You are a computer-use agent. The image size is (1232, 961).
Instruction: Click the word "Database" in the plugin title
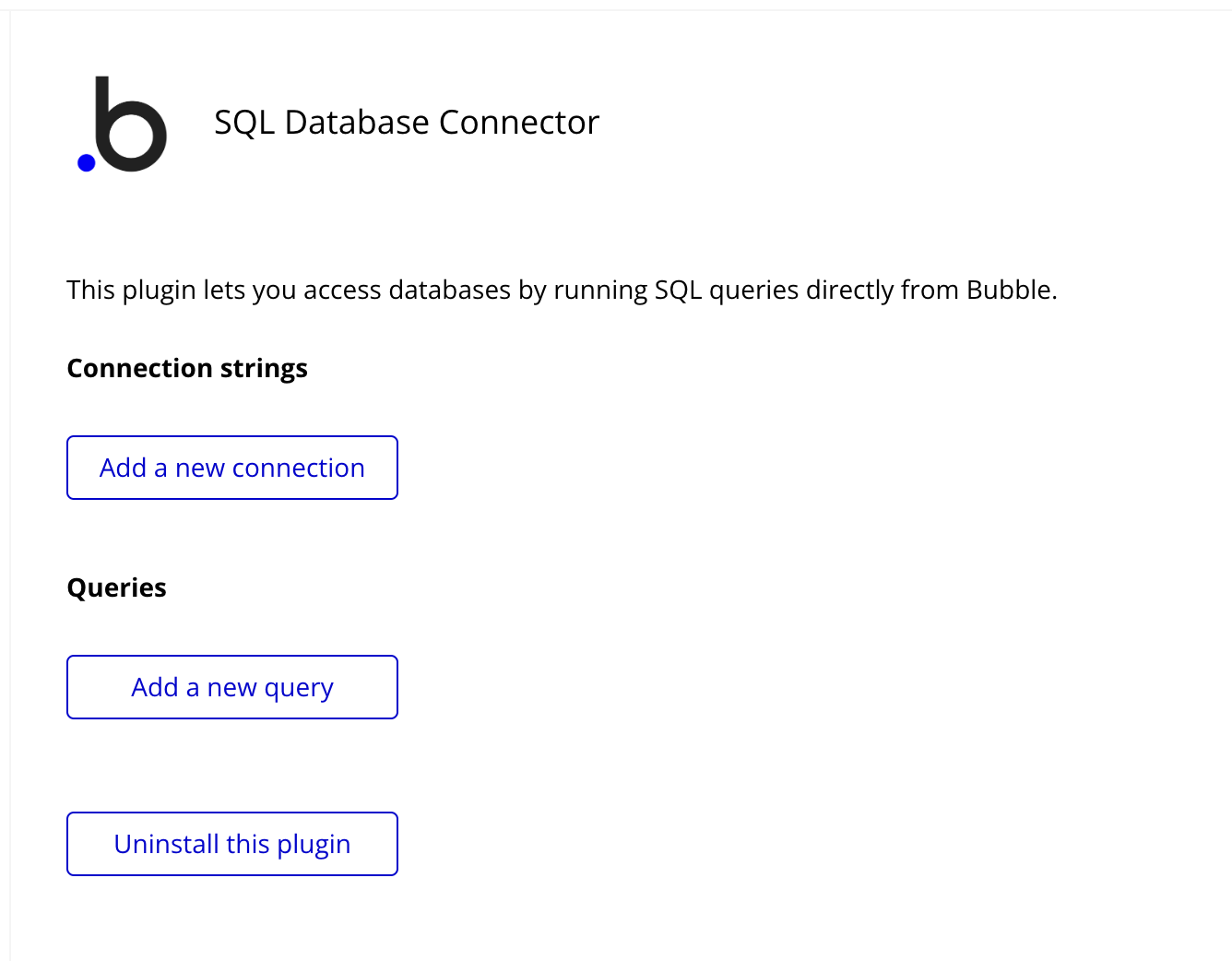357,123
